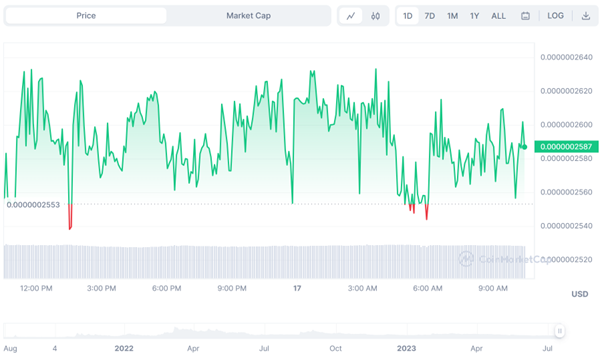Click the 2022 label on navigator timeline
The image size is (602, 360).
pos(124,348)
